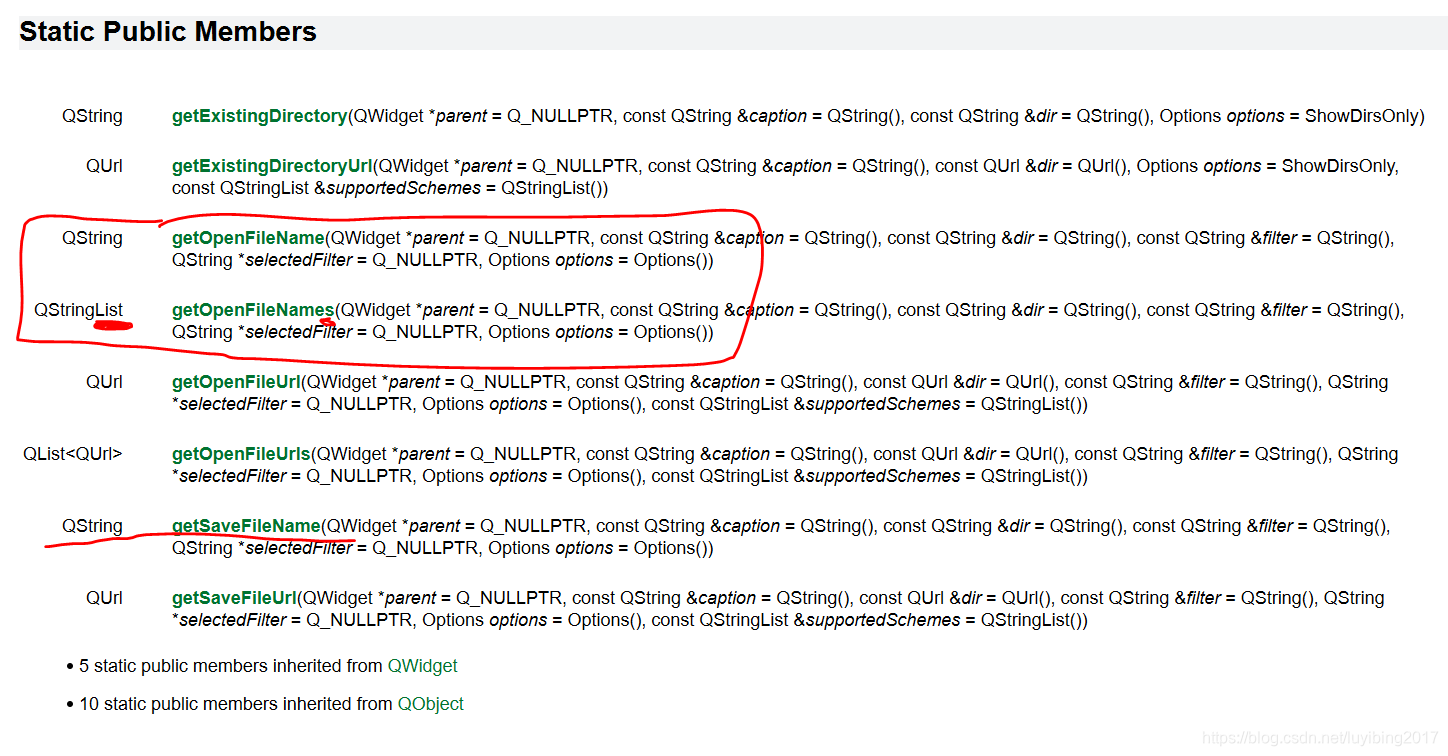Open the getOpenFileUrl function link
The width and height of the screenshot is (1448, 756).
(x=236, y=382)
